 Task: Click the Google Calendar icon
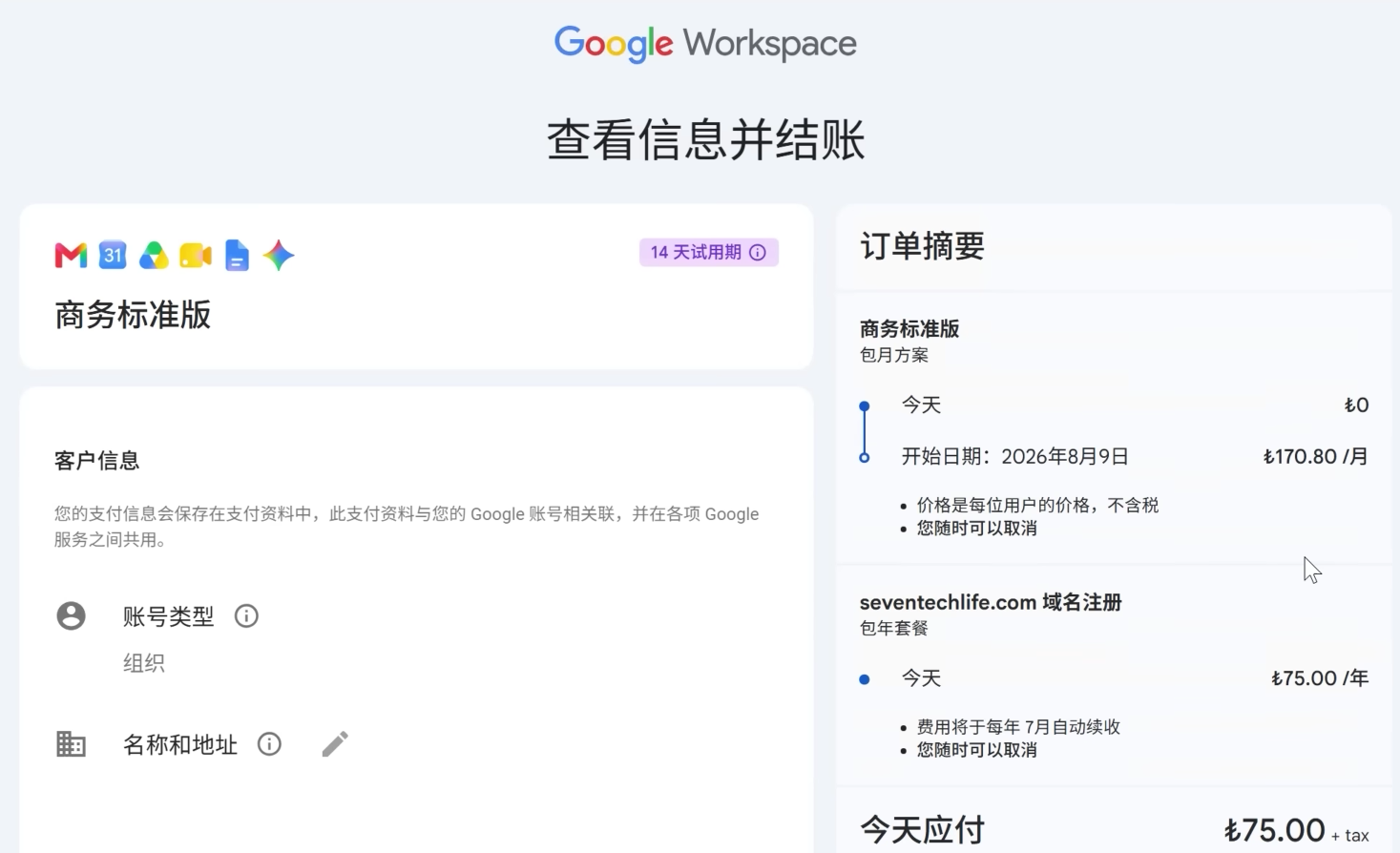point(113,255)
